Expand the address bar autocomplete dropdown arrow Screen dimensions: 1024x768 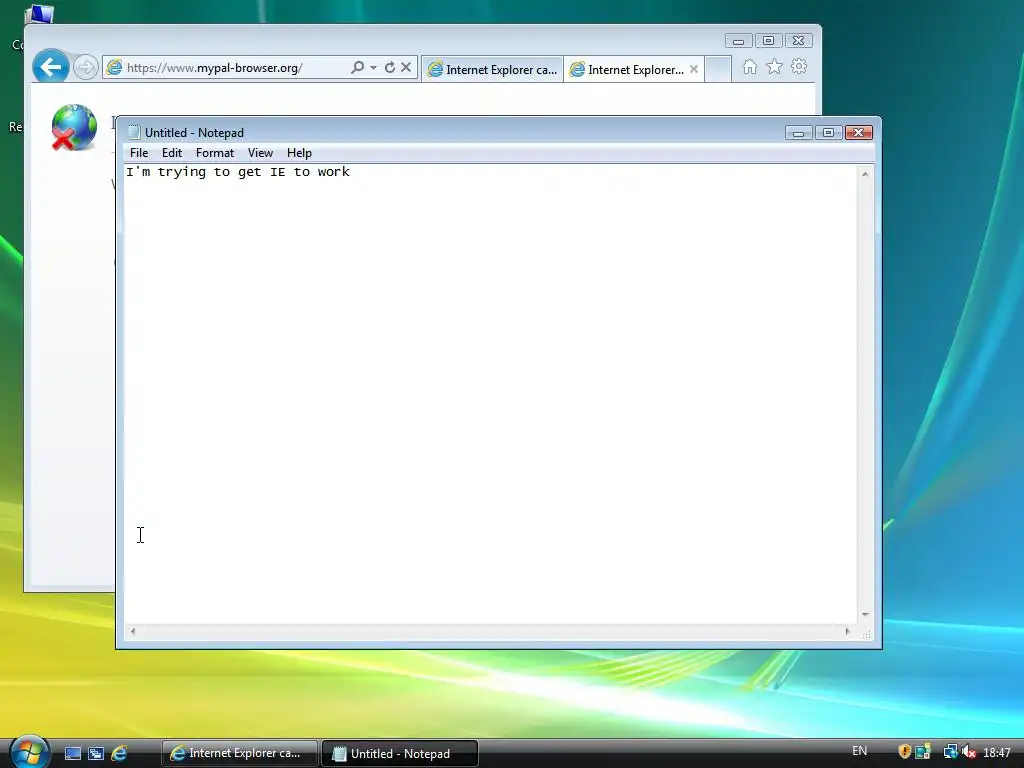coord(374,67)
